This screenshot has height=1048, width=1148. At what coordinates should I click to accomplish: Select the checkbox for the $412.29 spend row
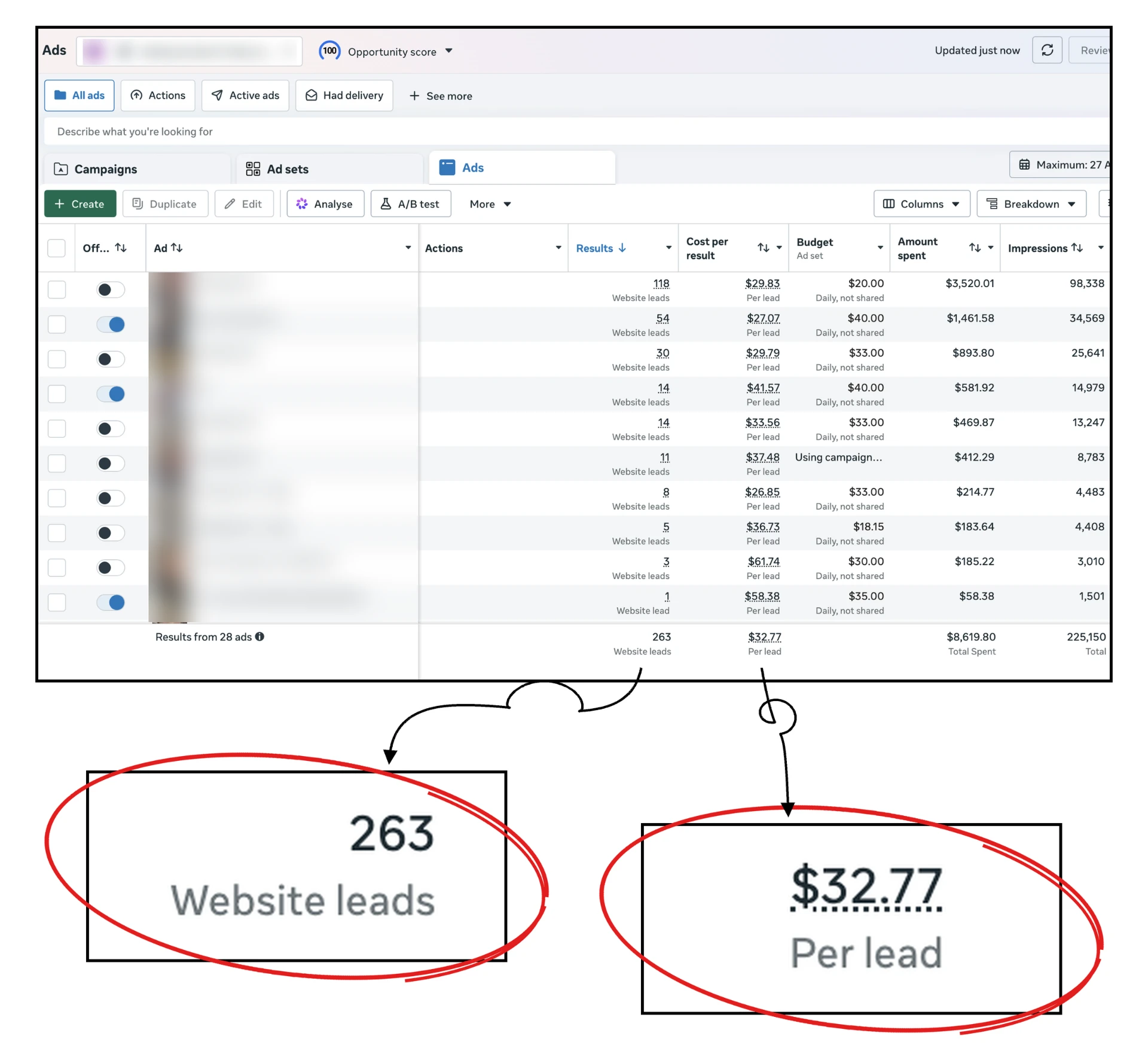(x=56, y=463)
